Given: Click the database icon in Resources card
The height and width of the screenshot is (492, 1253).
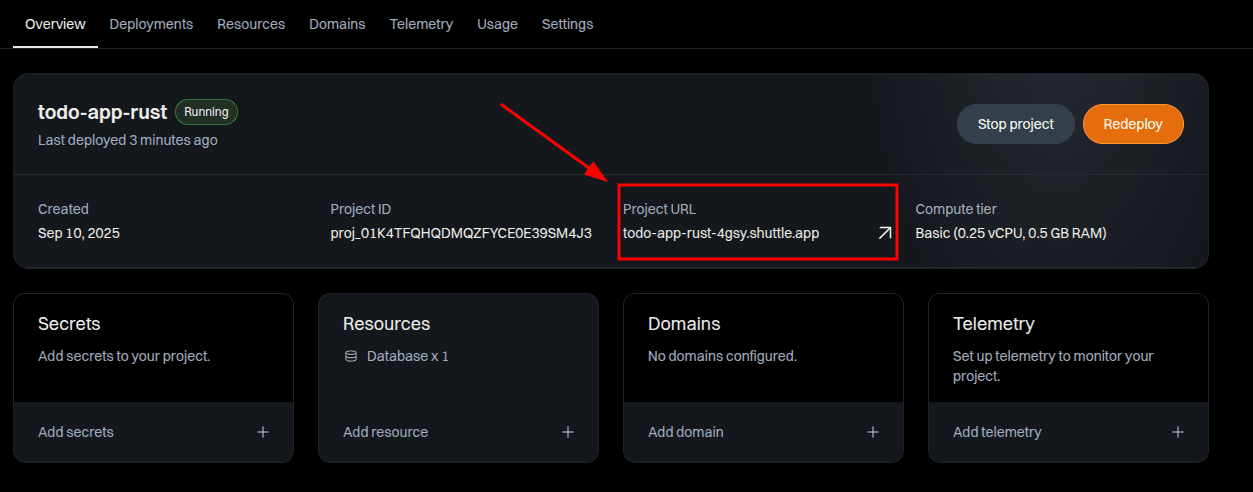Looking at the screenshot, I should click(x=350, y=356).
